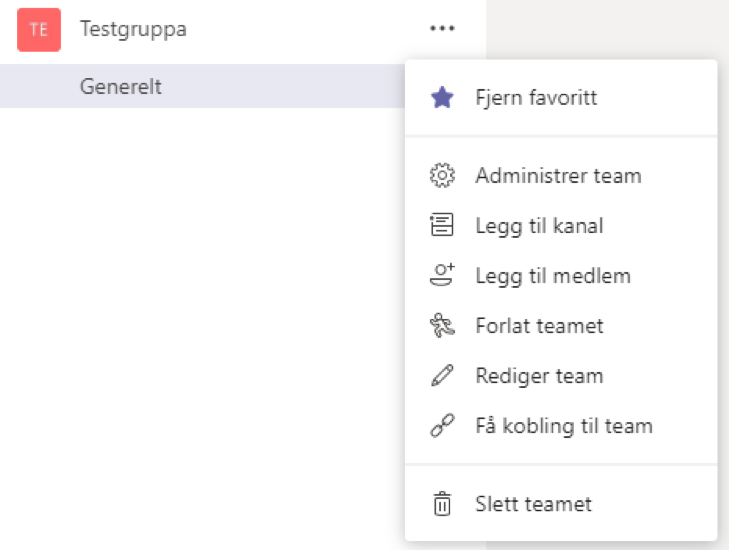
Task: Select the Testgruppa team name
Action: click(133, 29)
